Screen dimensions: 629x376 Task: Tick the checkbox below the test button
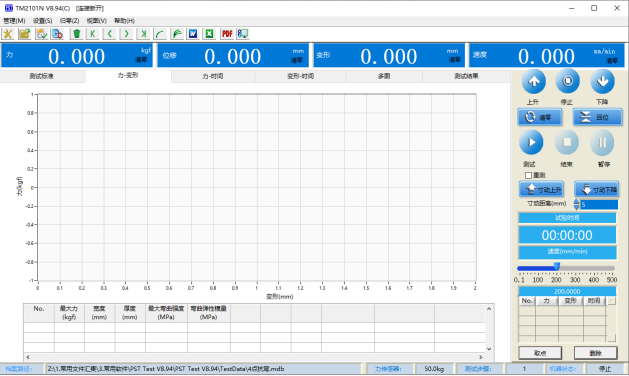pyautogui.click(x=528, y=175)
